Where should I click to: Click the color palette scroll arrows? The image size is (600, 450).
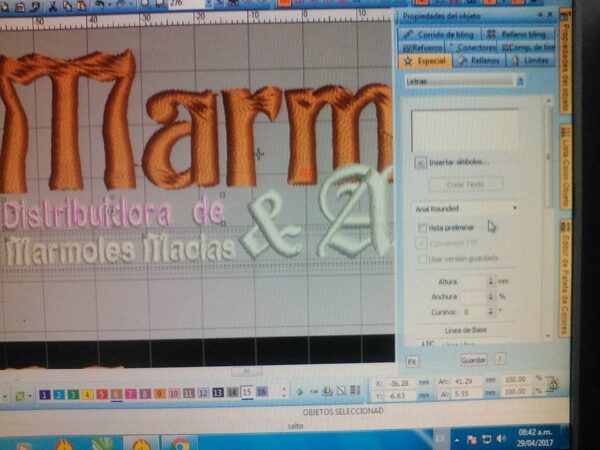(x=284, y=391)
